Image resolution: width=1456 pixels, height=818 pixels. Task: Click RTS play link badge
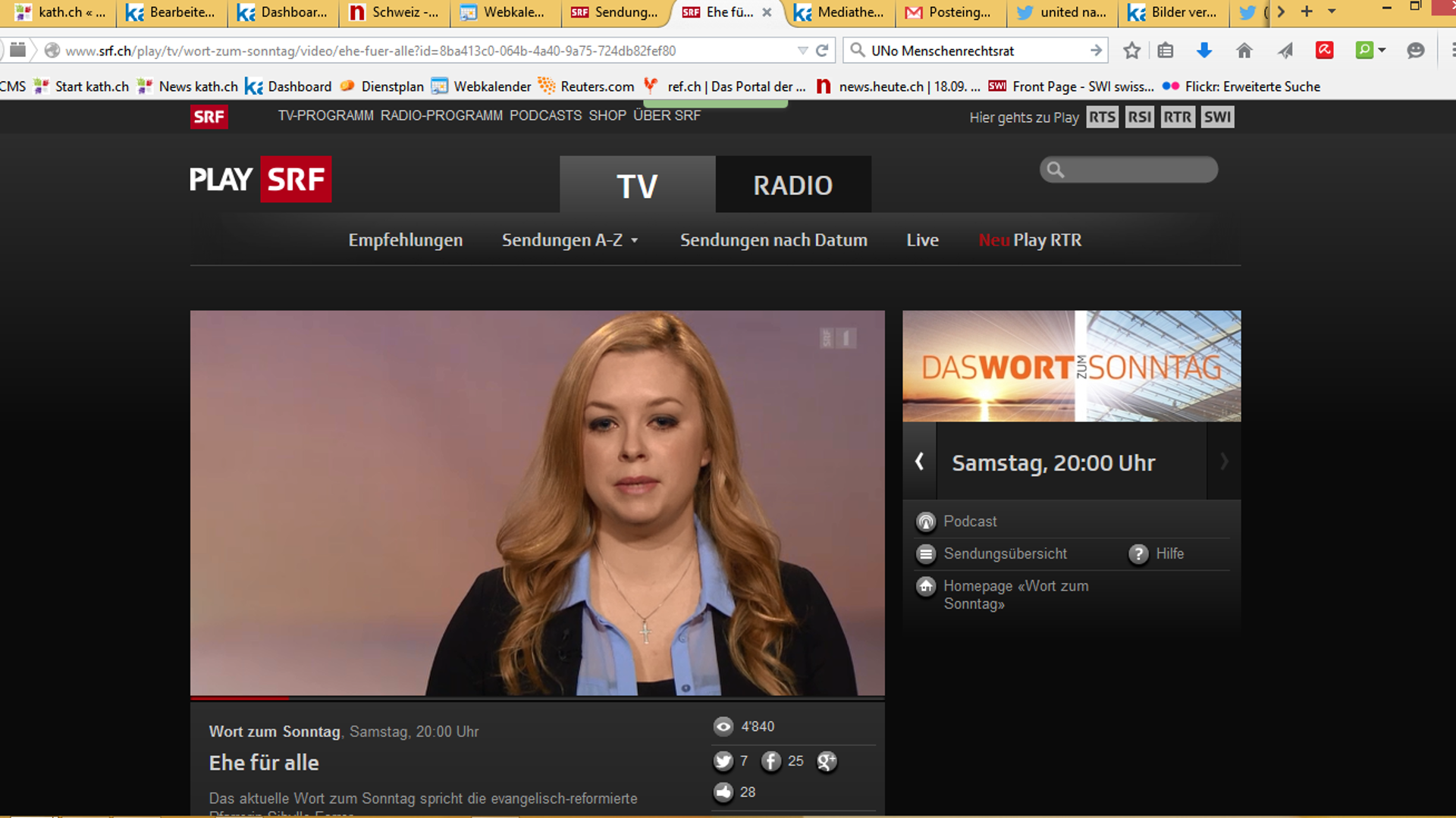(x=1102, y=117)
